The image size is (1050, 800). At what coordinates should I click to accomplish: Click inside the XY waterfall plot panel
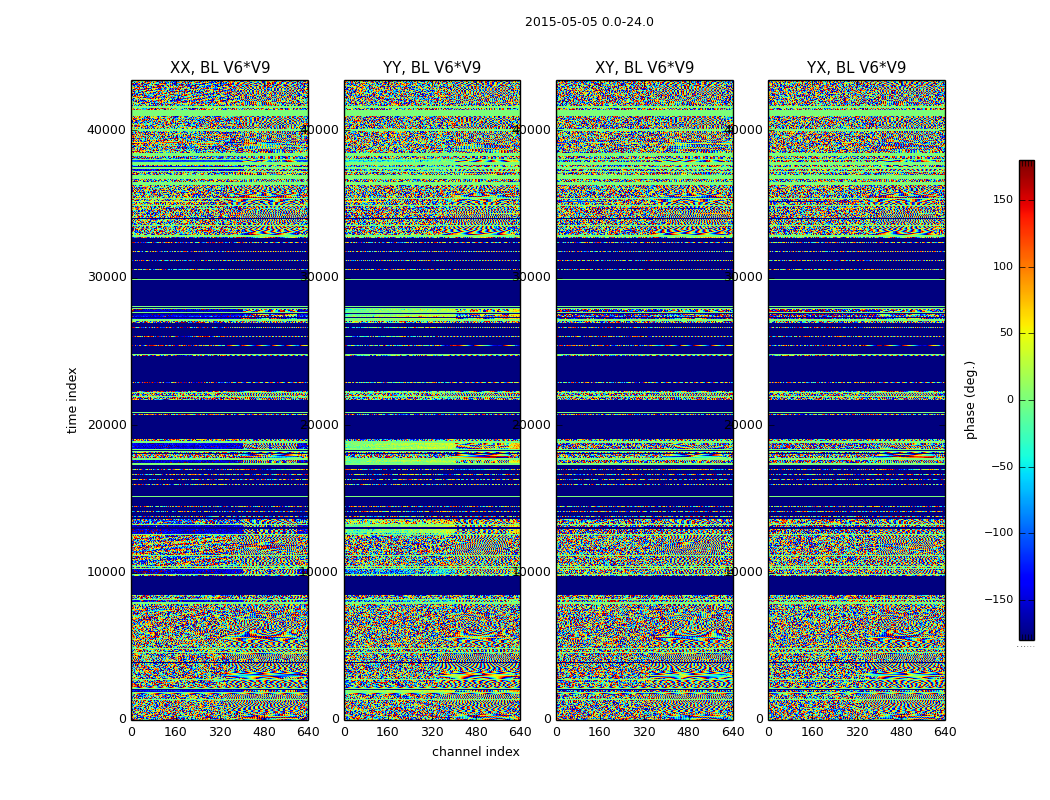[x=644, y=400]
